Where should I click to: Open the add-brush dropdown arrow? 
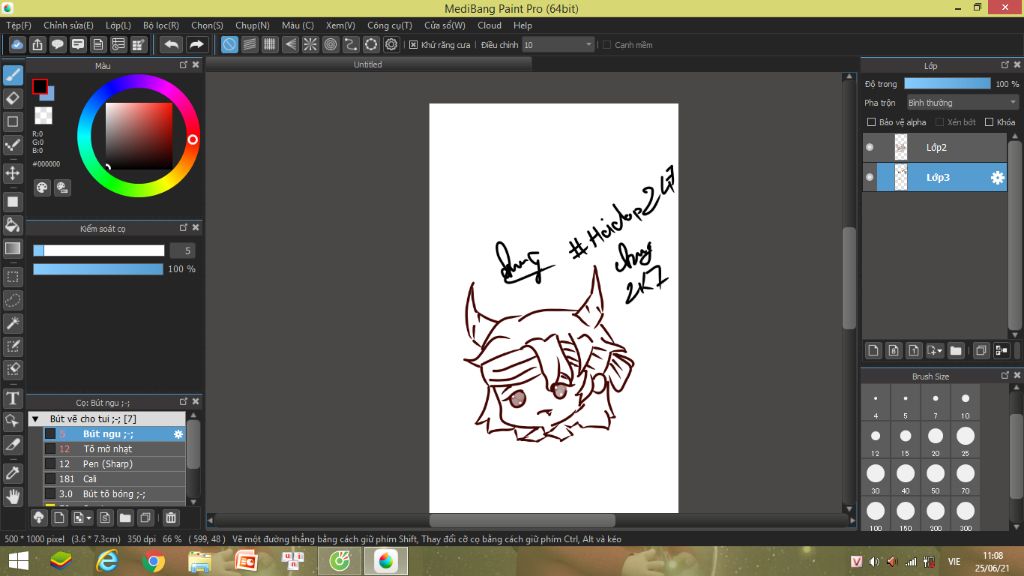click(89, 519)
